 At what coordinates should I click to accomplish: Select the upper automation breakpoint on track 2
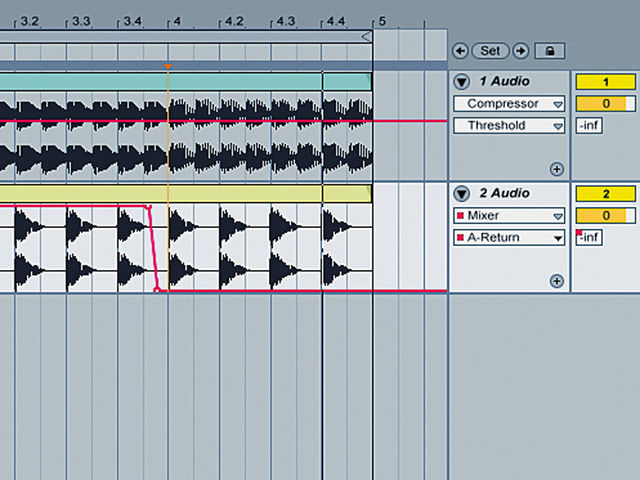pyautogui.click(x=149, y=208)
